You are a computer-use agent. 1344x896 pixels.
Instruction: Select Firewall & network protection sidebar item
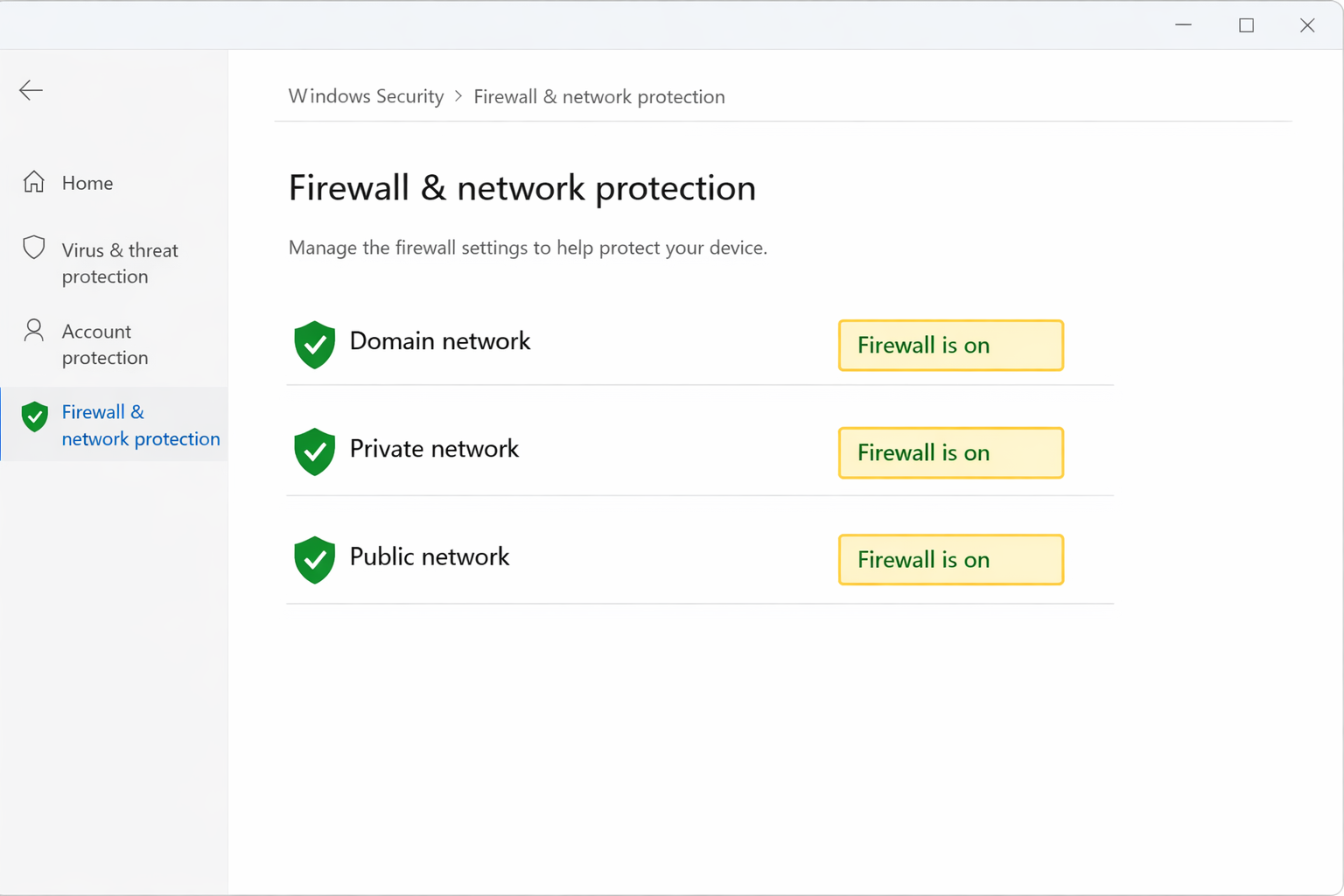coord(140,425)
